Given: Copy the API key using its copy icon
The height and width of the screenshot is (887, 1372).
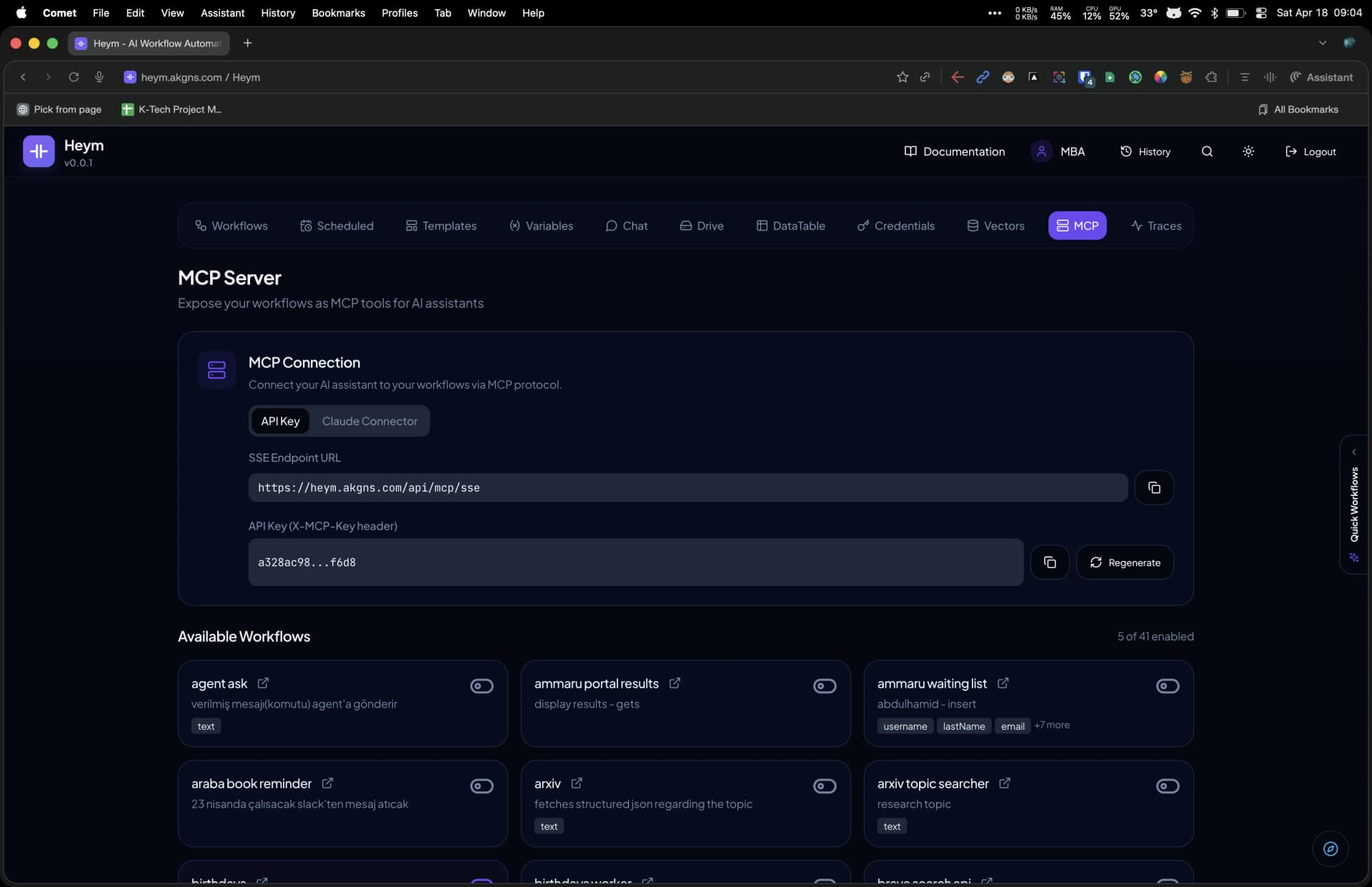Looking at the screenshot, I should 1050,562.
